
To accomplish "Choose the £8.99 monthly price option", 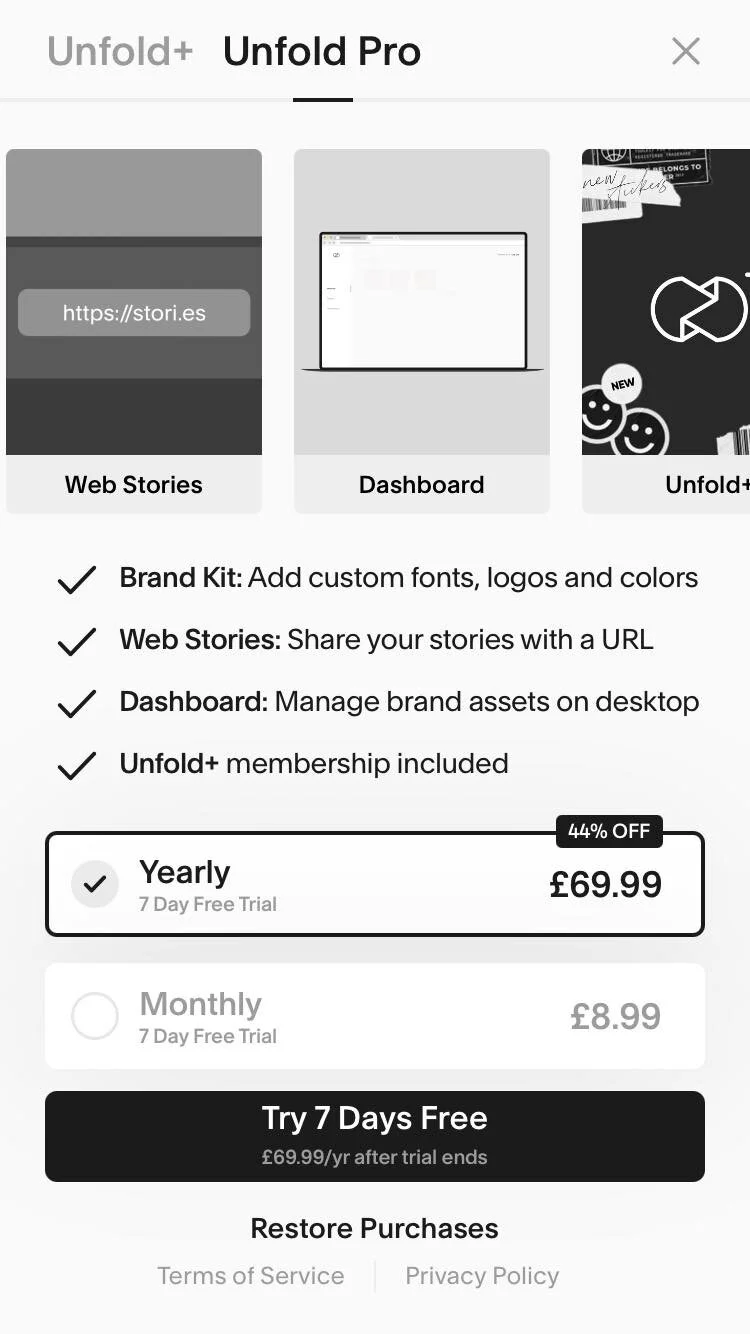I will [616, 1017].
